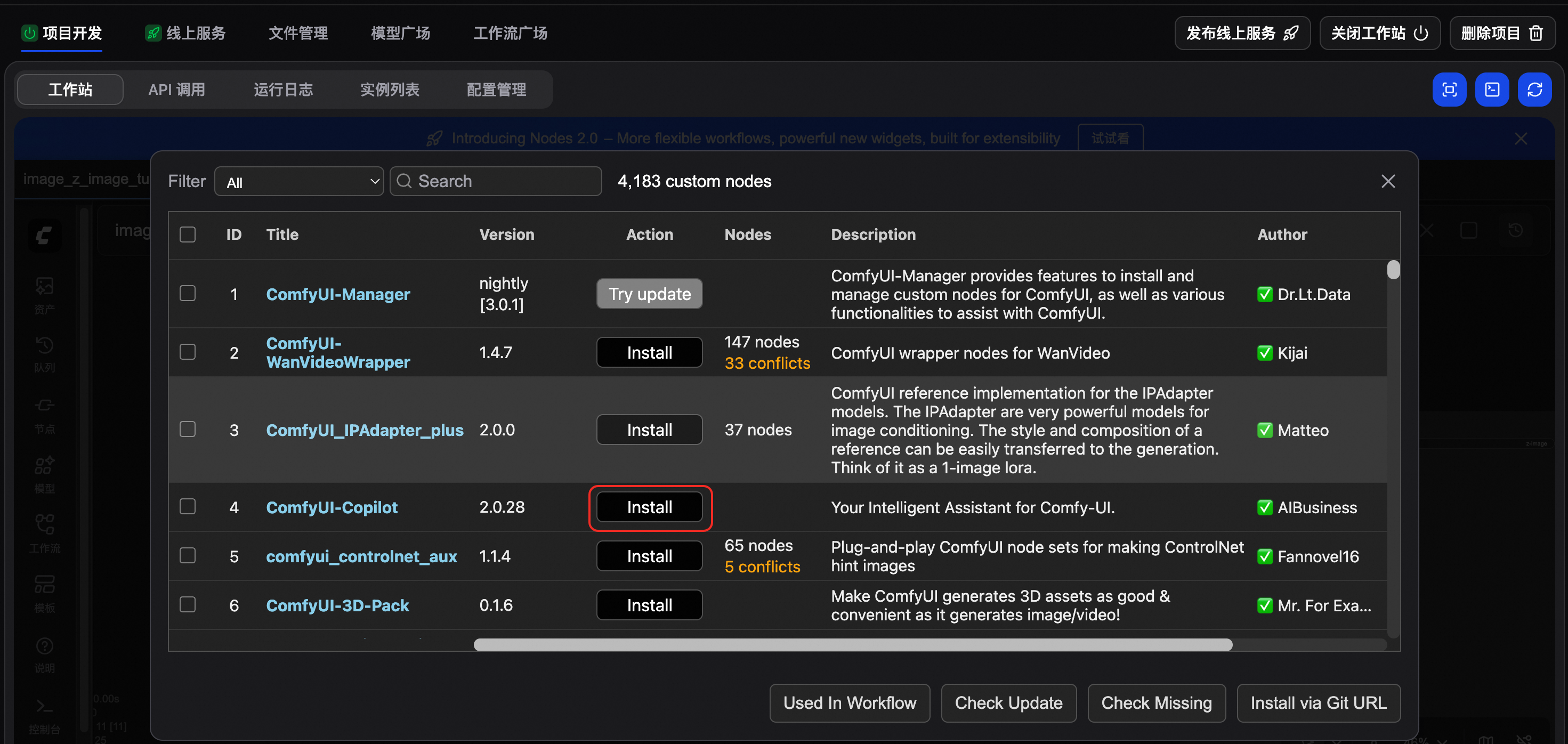
Task: Check the box for ComfyUI-3D-Pack row
Action: coord(188,604)
